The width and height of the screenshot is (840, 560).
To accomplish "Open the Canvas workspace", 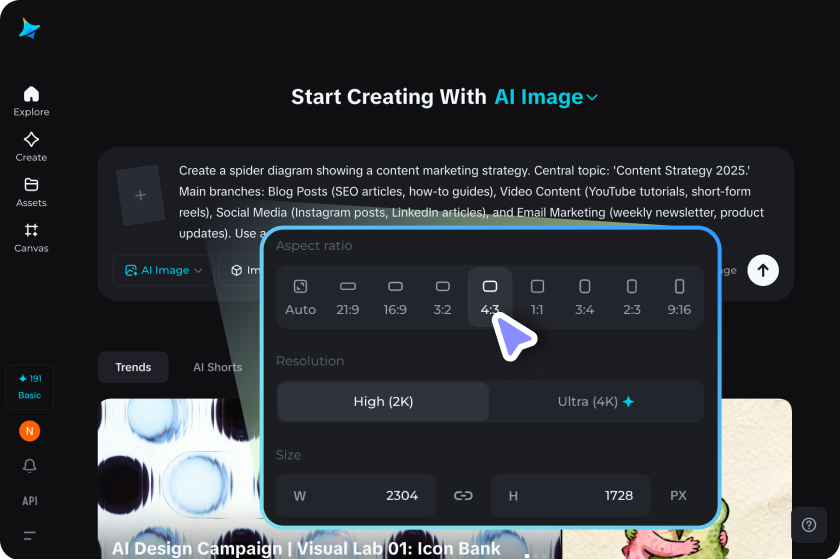I will [31, 238].
